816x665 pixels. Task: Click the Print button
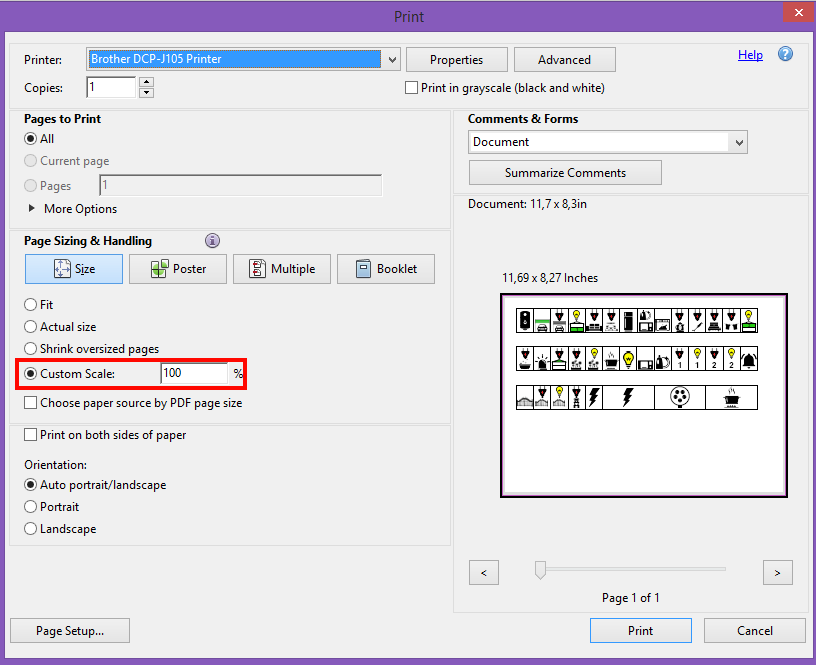pos(640,630)
